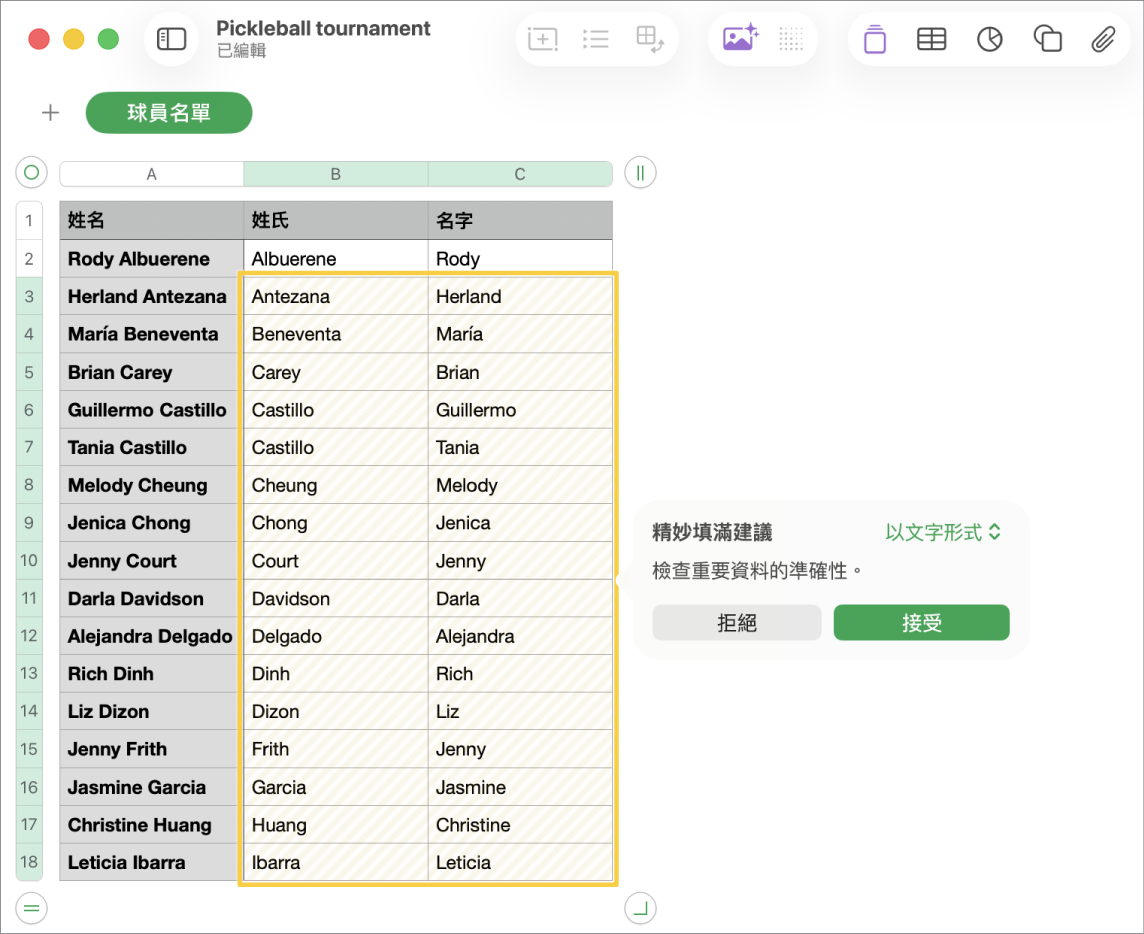Select row 2 header
This screenshot has width=1144, height=934.
click(29, 258)
